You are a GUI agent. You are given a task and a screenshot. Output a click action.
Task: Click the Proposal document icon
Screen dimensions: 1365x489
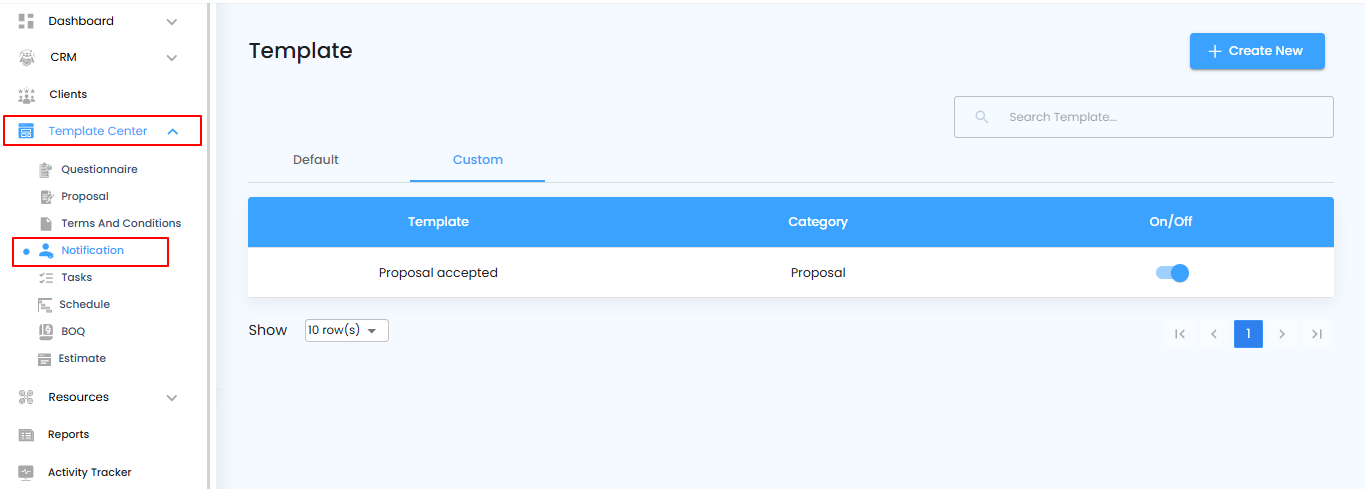[45, 197]
